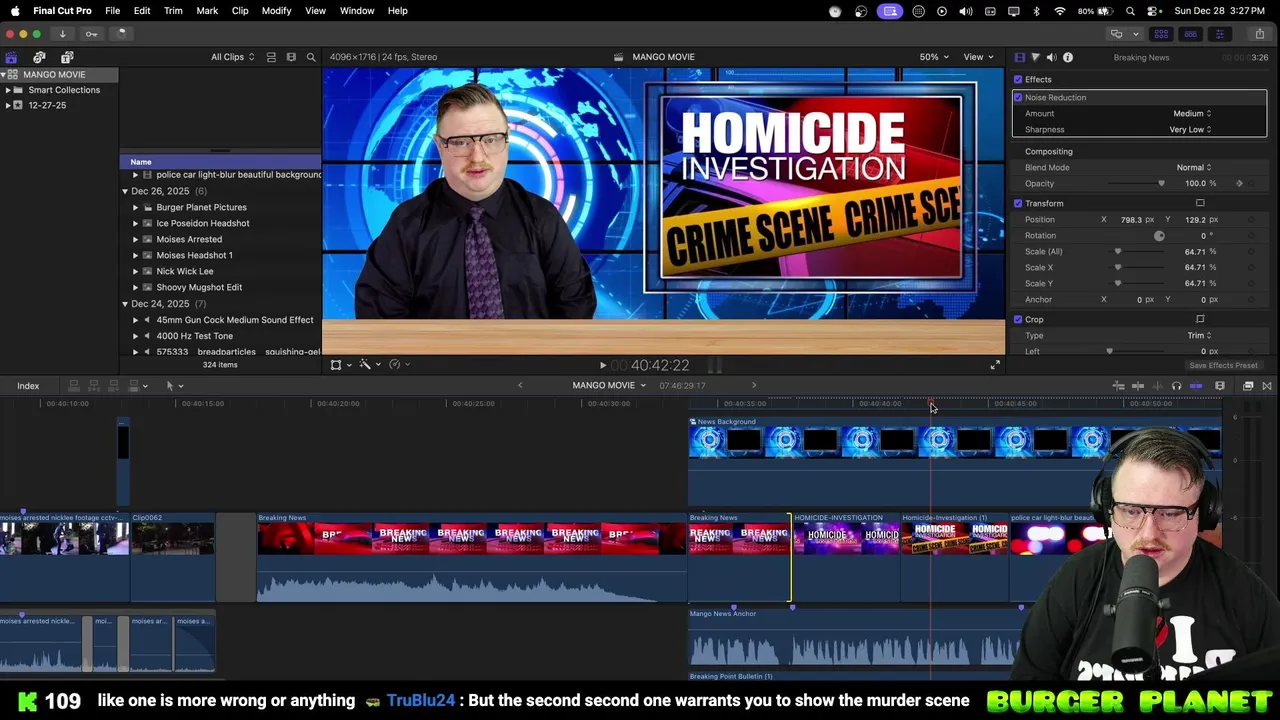
Task: Change timeline clip appearance filmstrip icon
Action: (1220, 386)
